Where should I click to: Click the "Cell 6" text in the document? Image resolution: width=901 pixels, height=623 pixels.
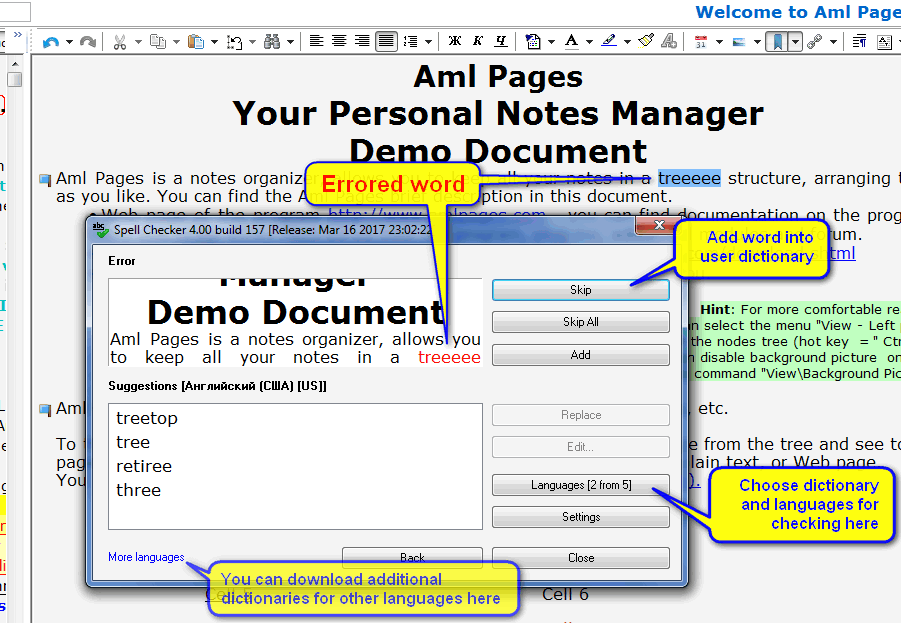[565, 594]
